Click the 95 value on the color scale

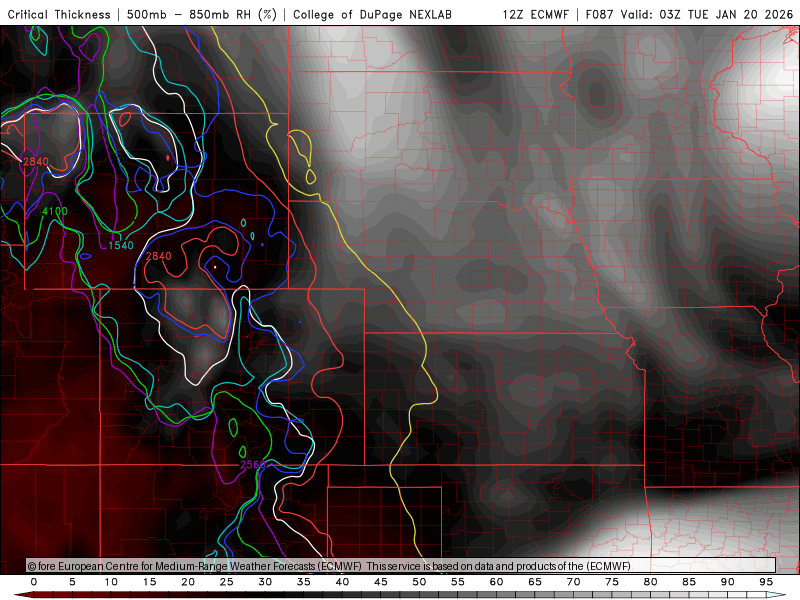(766, 582)
